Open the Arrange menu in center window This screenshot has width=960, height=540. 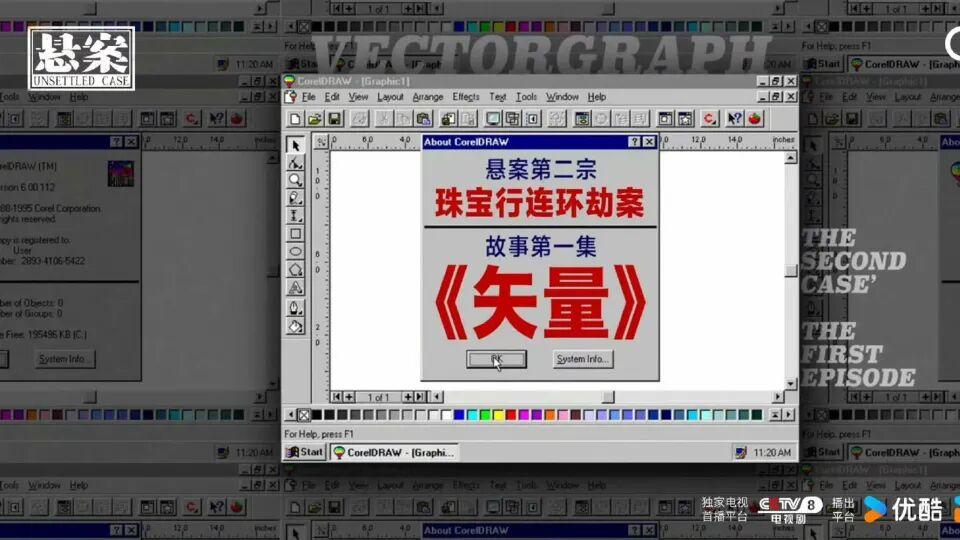click(427, 97)
